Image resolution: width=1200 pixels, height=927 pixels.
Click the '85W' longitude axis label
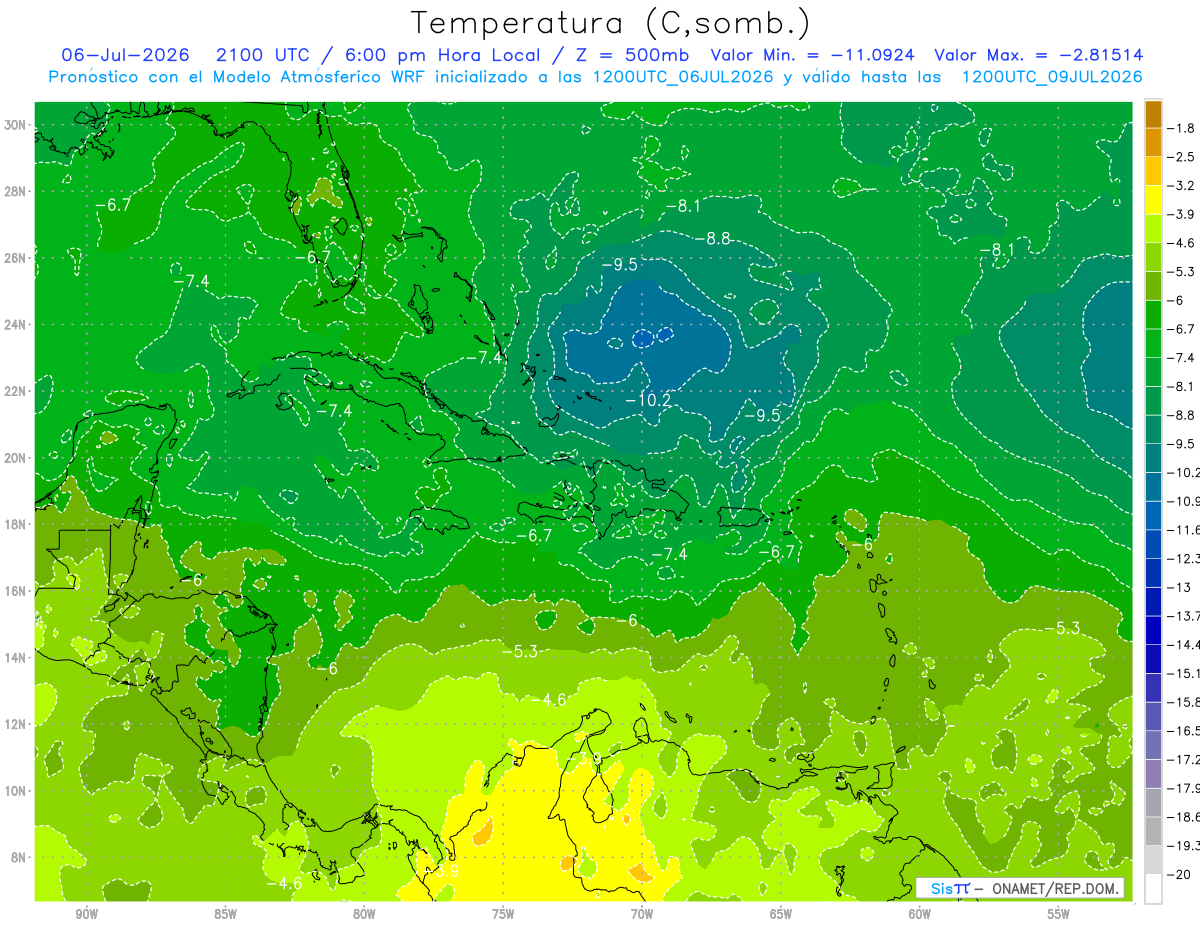(226, 914)
